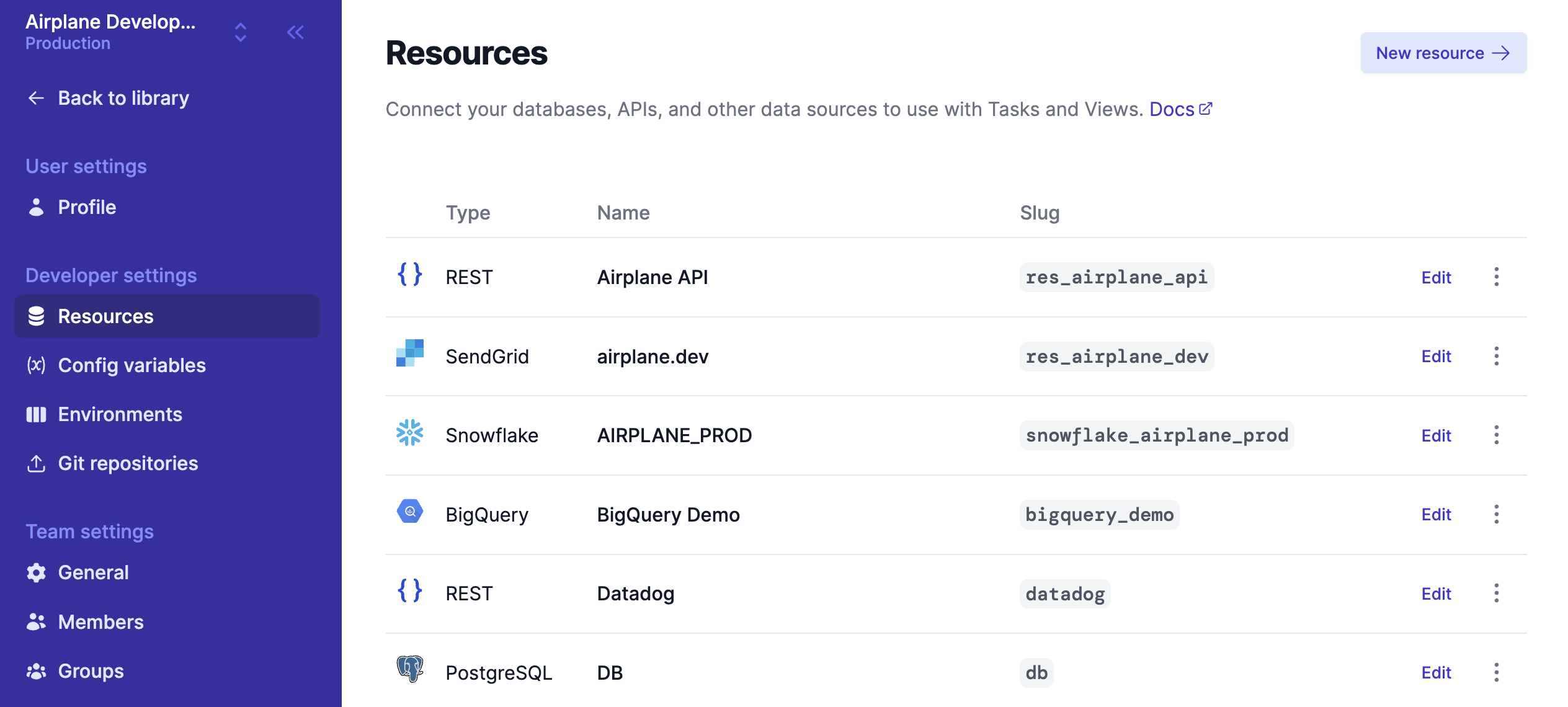Click the Snowflake type label
The width and height of the screenshot is (1568, 707).
click(491, 435)
